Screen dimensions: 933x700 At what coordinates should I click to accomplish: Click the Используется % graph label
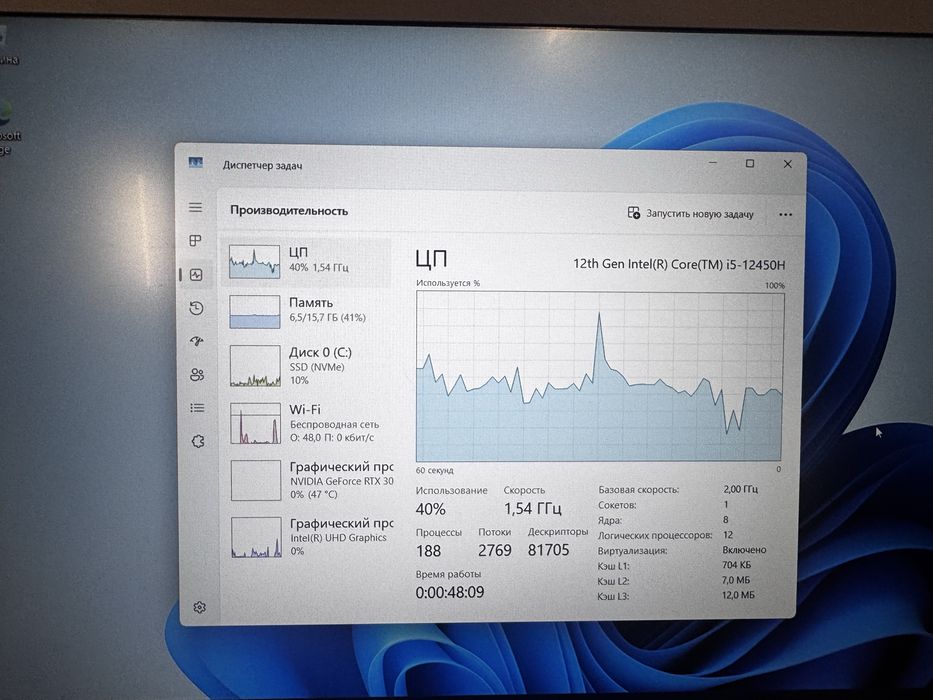click(x=447, y=283)
